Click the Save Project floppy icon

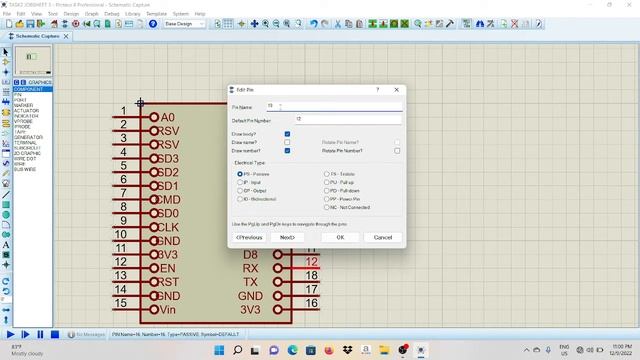30,24
